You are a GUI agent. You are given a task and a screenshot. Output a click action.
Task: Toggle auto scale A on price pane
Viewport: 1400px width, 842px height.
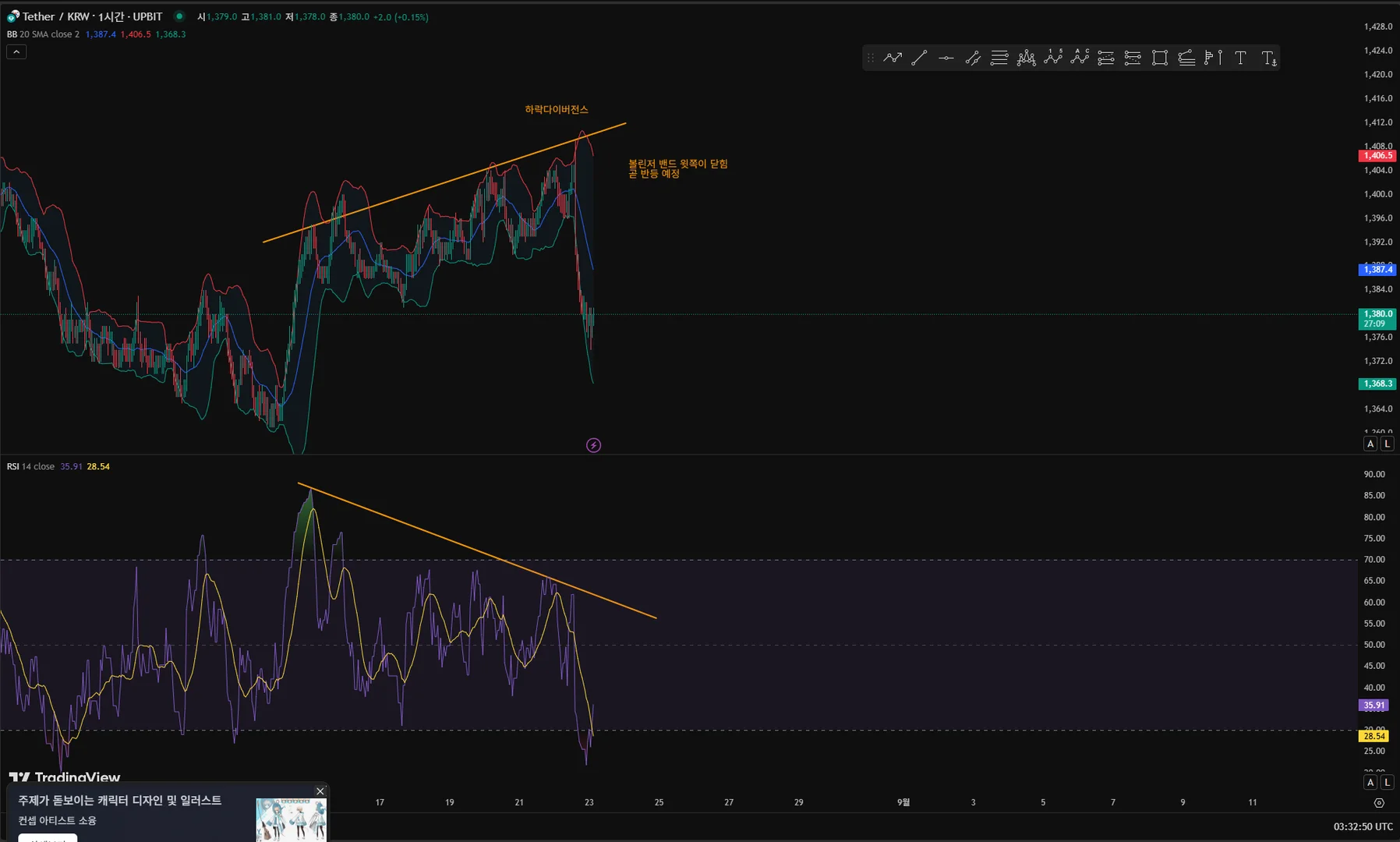pyautogui.click(x=1370, y=444)
